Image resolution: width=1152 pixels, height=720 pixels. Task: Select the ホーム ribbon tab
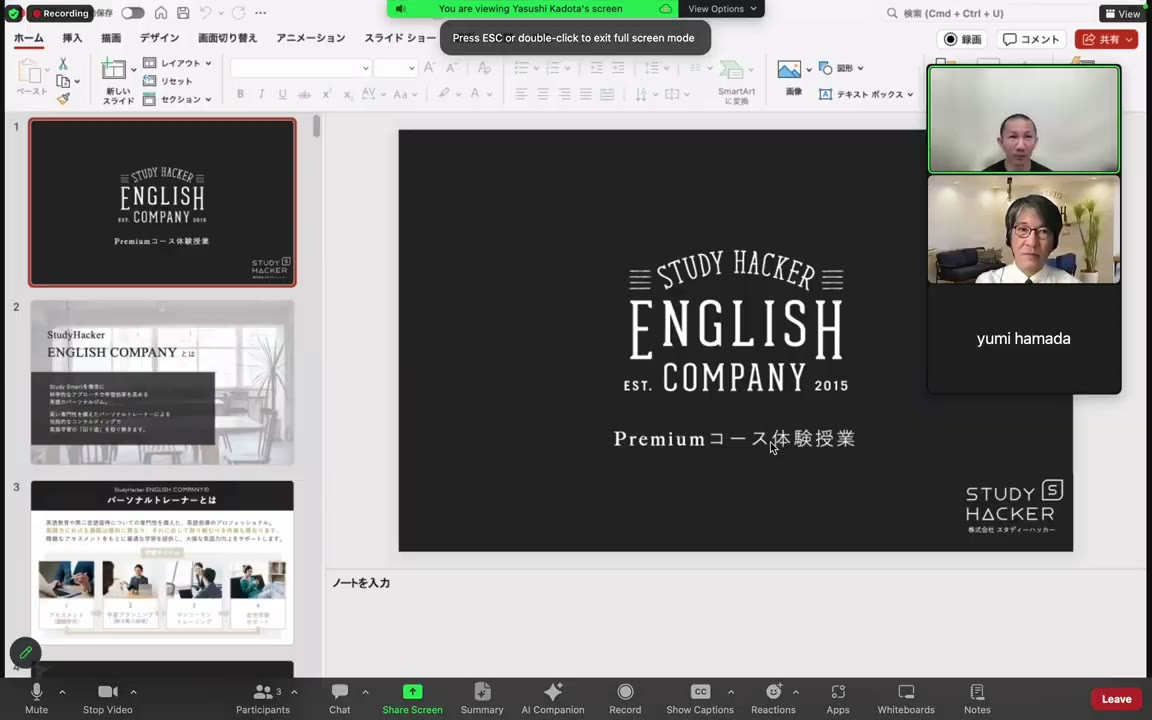point(29,38)
